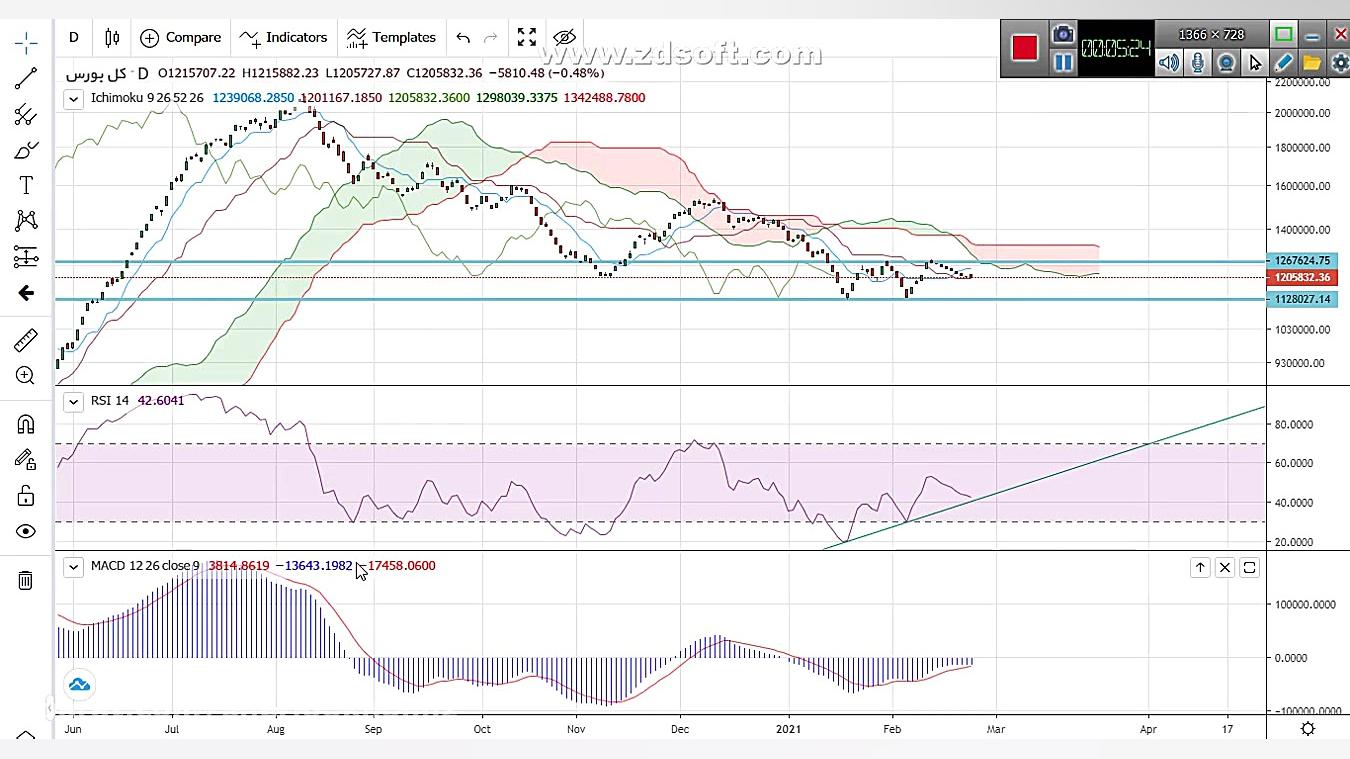Move the MACD pane up
This screenshot has height=759, width=1350.
[1200, 568]
